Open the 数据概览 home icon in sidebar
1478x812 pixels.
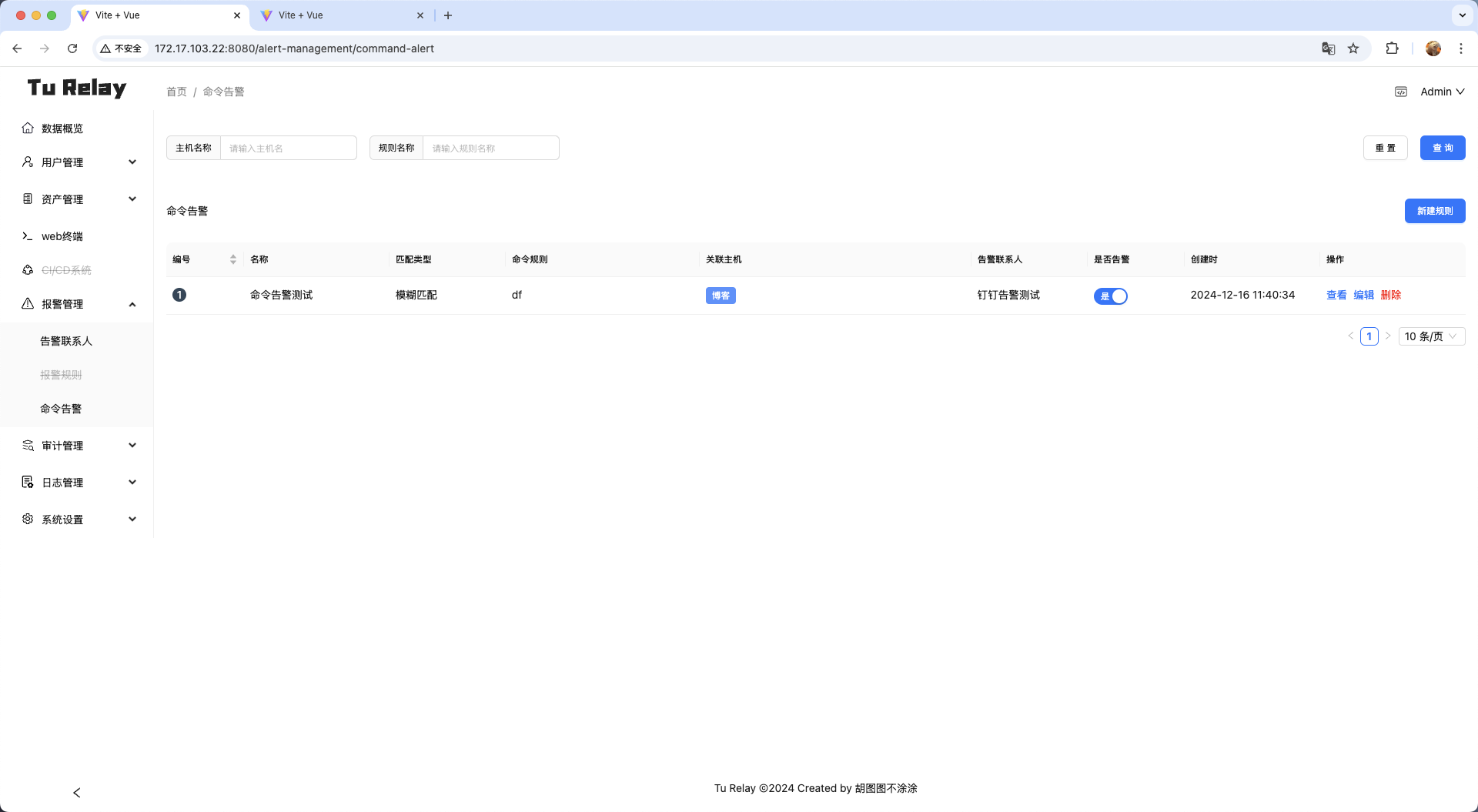(x=28, y=128)
